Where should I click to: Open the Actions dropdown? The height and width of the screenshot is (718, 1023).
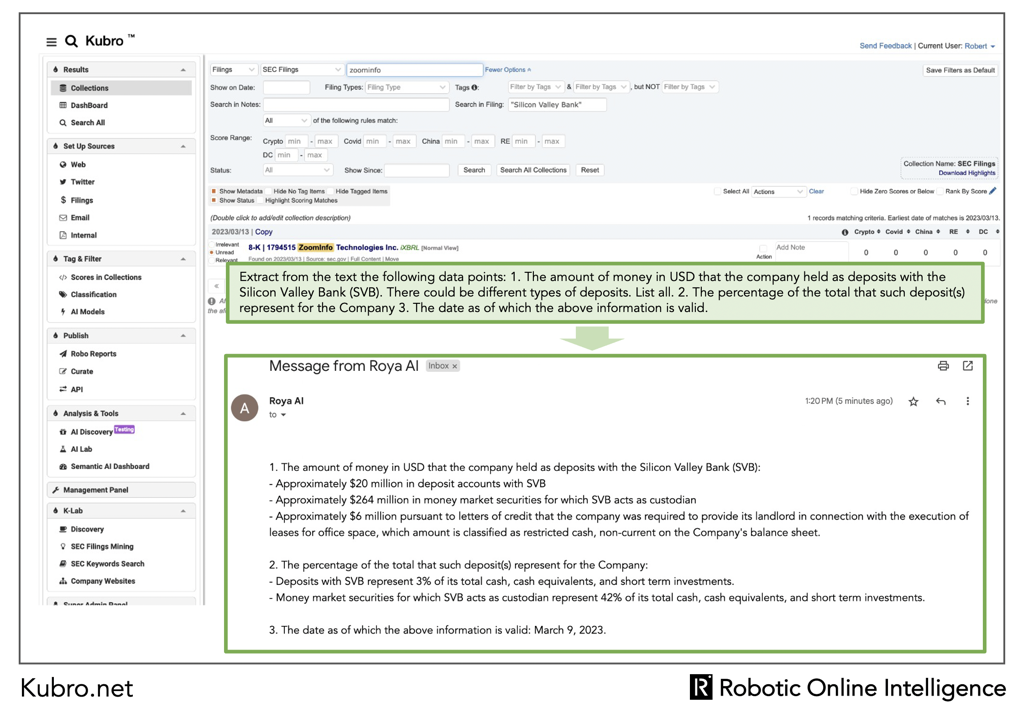pyautogui.click(x=778, y=192)
